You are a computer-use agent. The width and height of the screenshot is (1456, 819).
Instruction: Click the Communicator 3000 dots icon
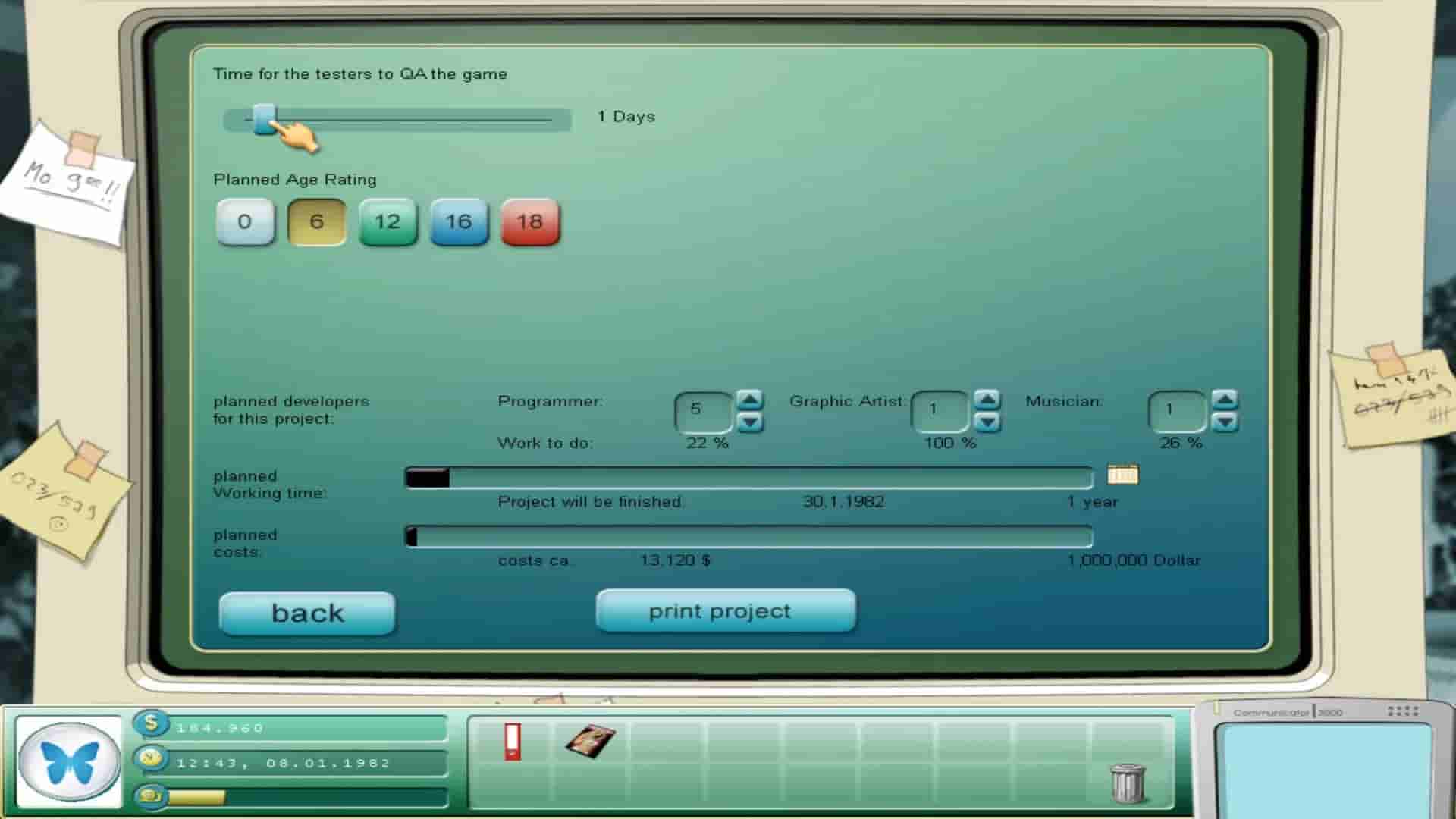[x=1402, y=711]
